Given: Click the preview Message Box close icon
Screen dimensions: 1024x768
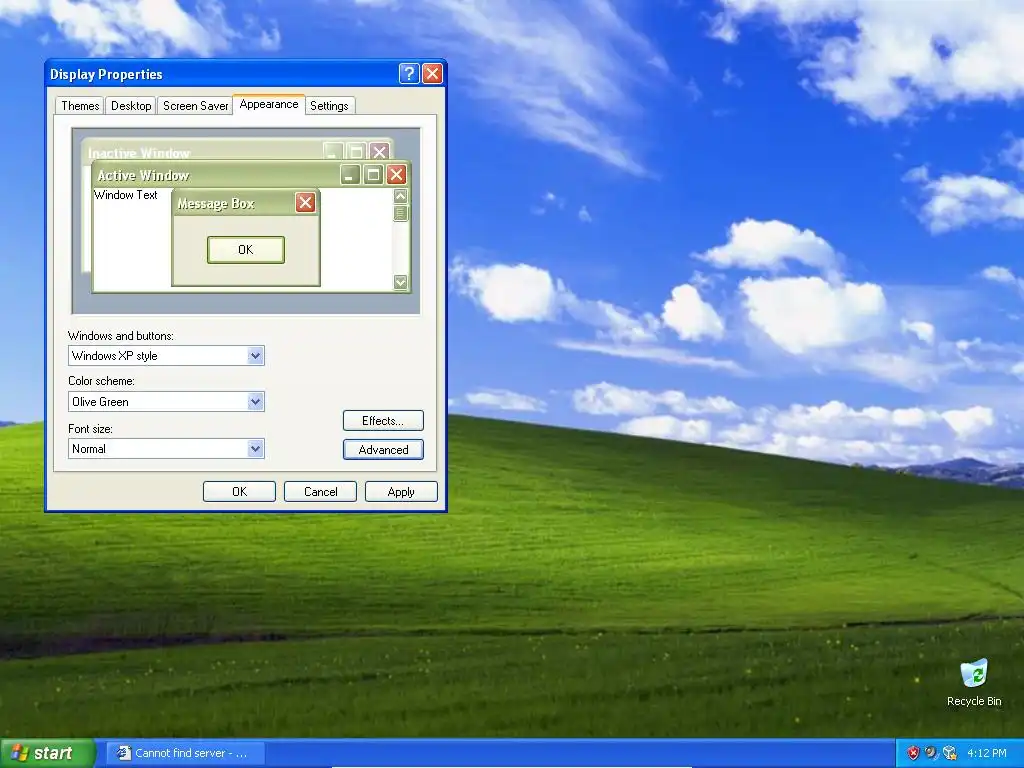Looking at the screenshot, I should coord(305,202).
